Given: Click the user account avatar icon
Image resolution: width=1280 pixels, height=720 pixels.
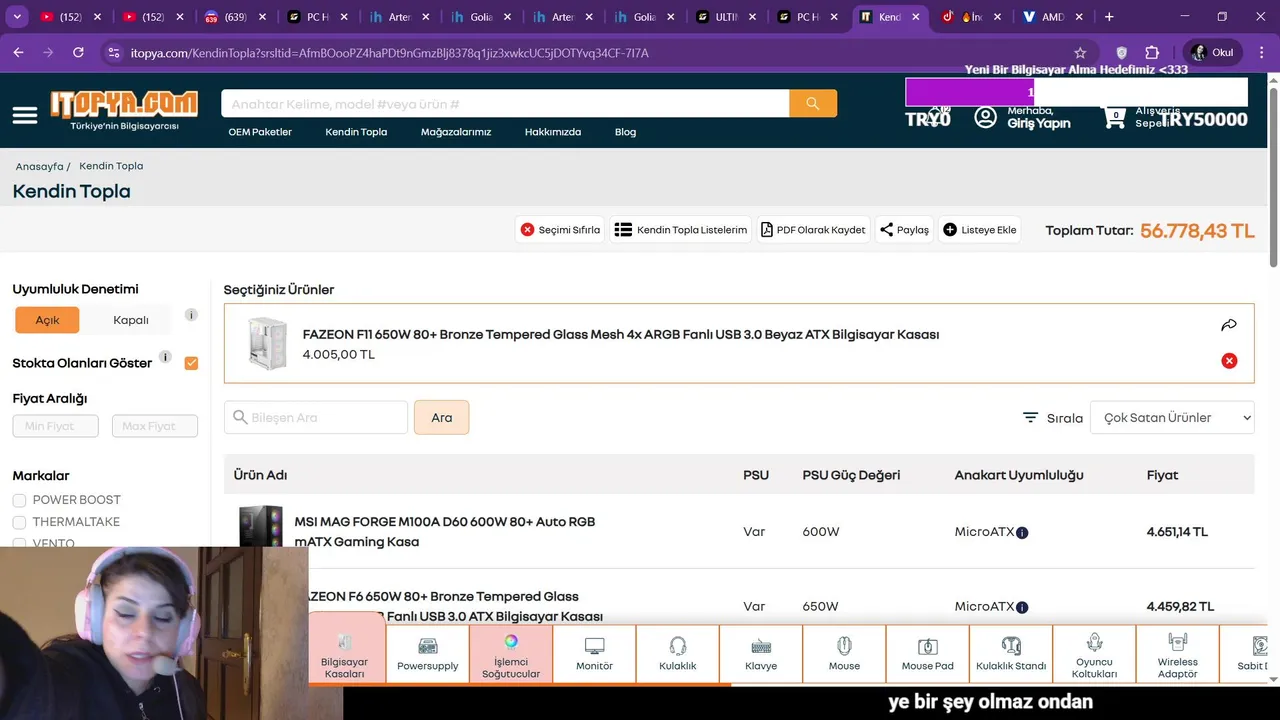Looking at the screenshot, I should (986, 117).
